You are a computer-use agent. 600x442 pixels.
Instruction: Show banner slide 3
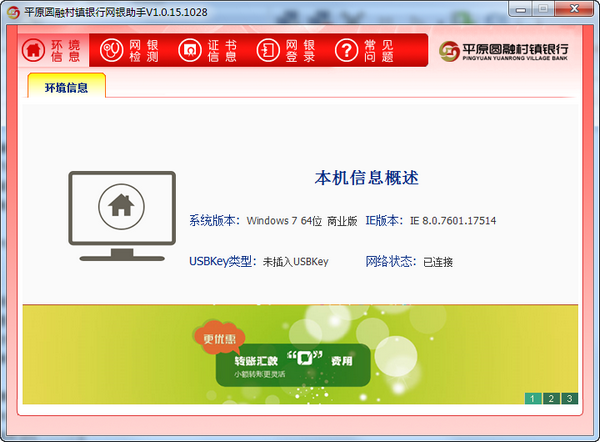569,398
